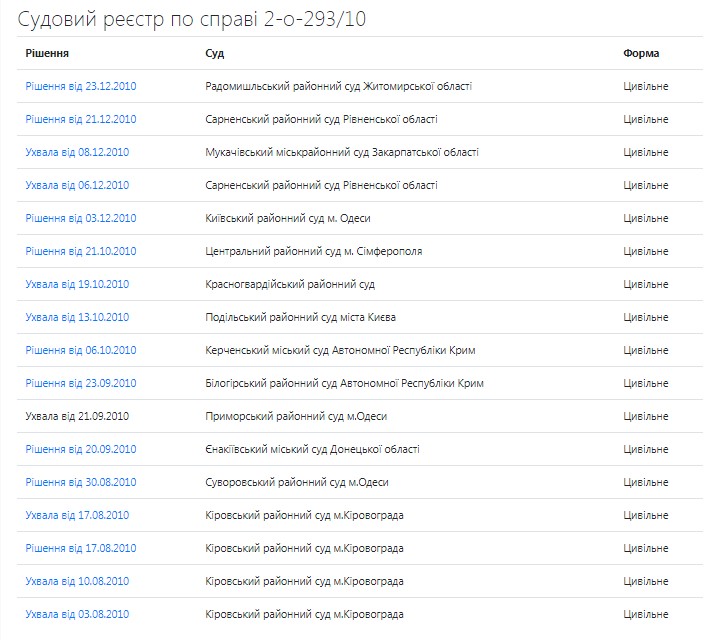
Task: Open the Рішення від 21.12.2010 link
Action: click(x=80, y=119)
